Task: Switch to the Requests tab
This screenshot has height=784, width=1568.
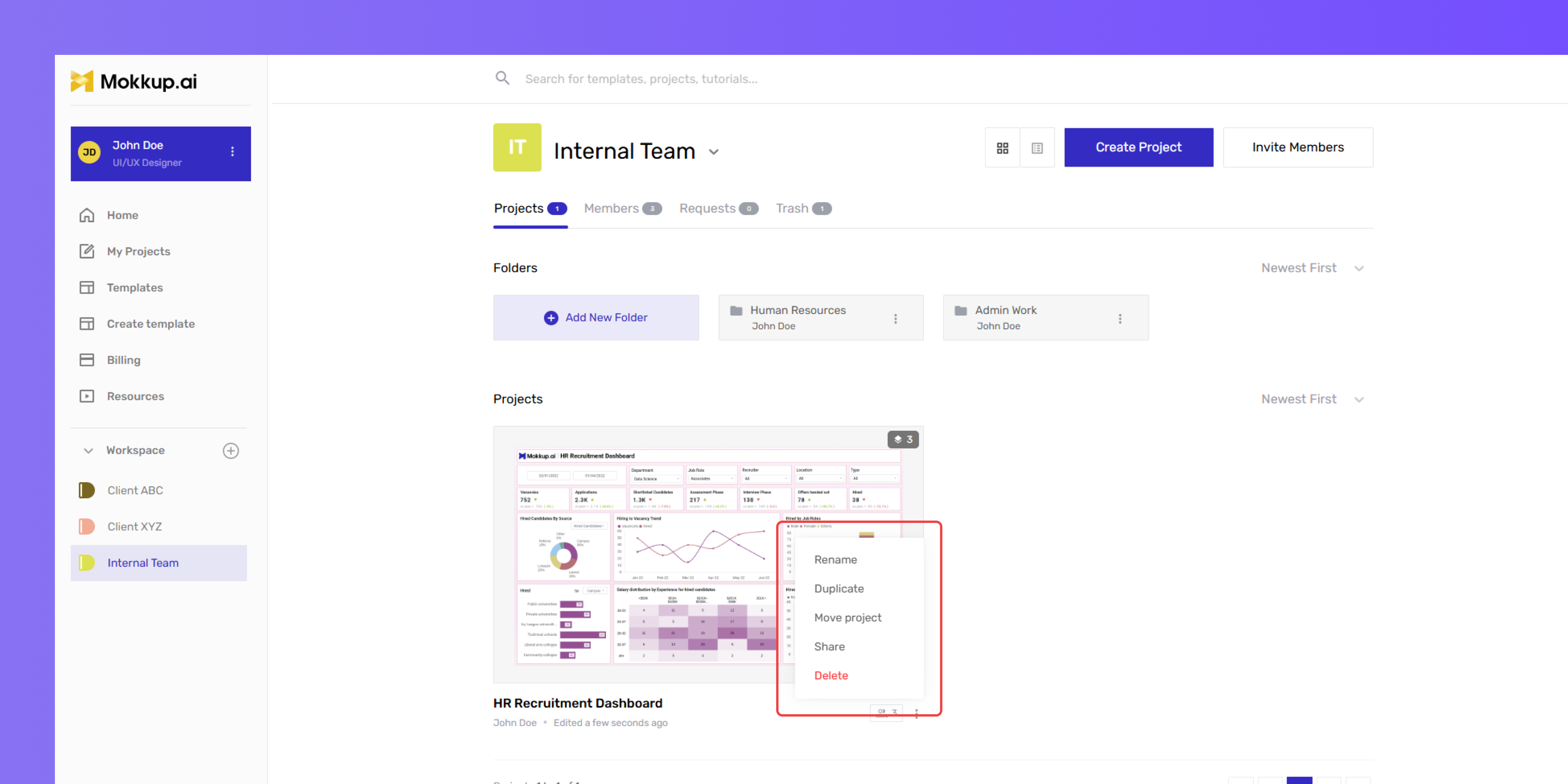Action: pos(718,208)
